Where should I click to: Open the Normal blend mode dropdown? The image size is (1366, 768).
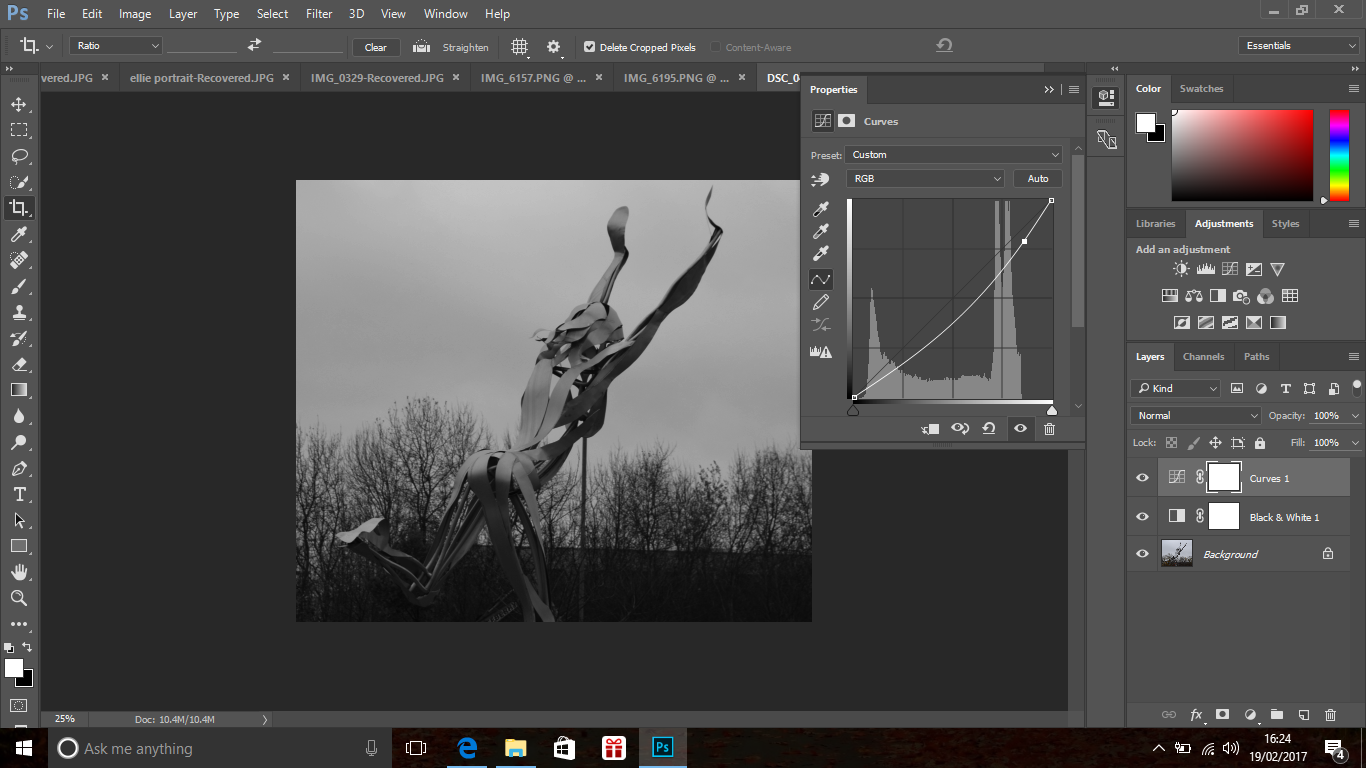[1195, 416]
